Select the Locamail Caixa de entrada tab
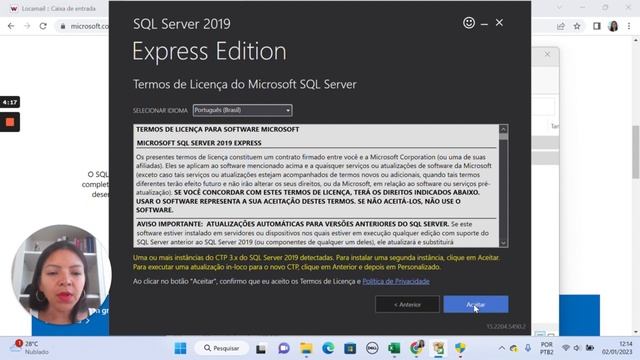Viewport: 640px width, 360px height. point(57,9)
